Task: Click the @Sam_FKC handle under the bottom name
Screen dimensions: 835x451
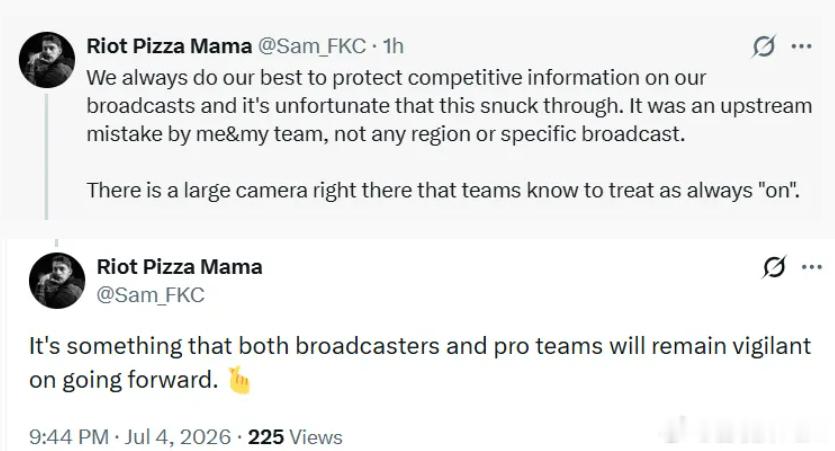Action: click(x=150, y=295)
